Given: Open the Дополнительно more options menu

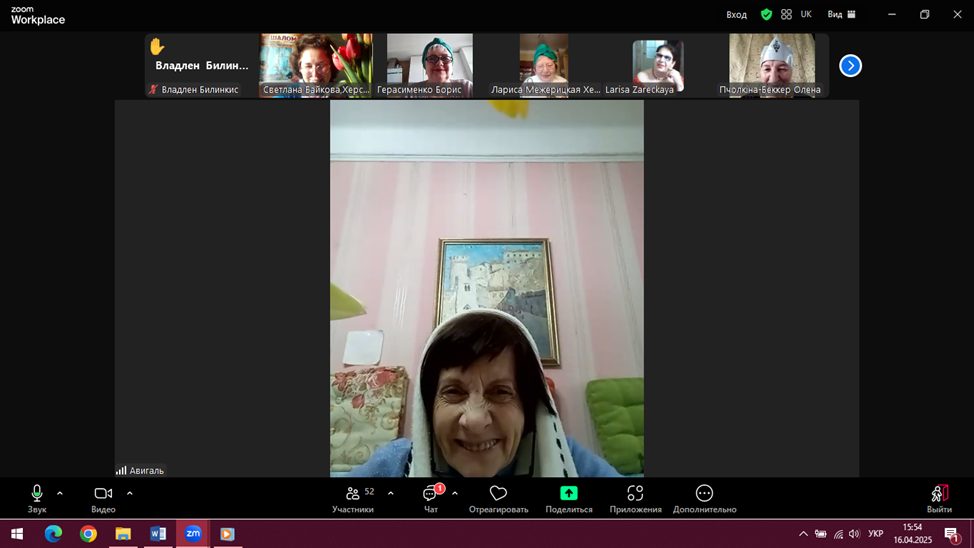Looking at the screenshot, I should (704, 494).
